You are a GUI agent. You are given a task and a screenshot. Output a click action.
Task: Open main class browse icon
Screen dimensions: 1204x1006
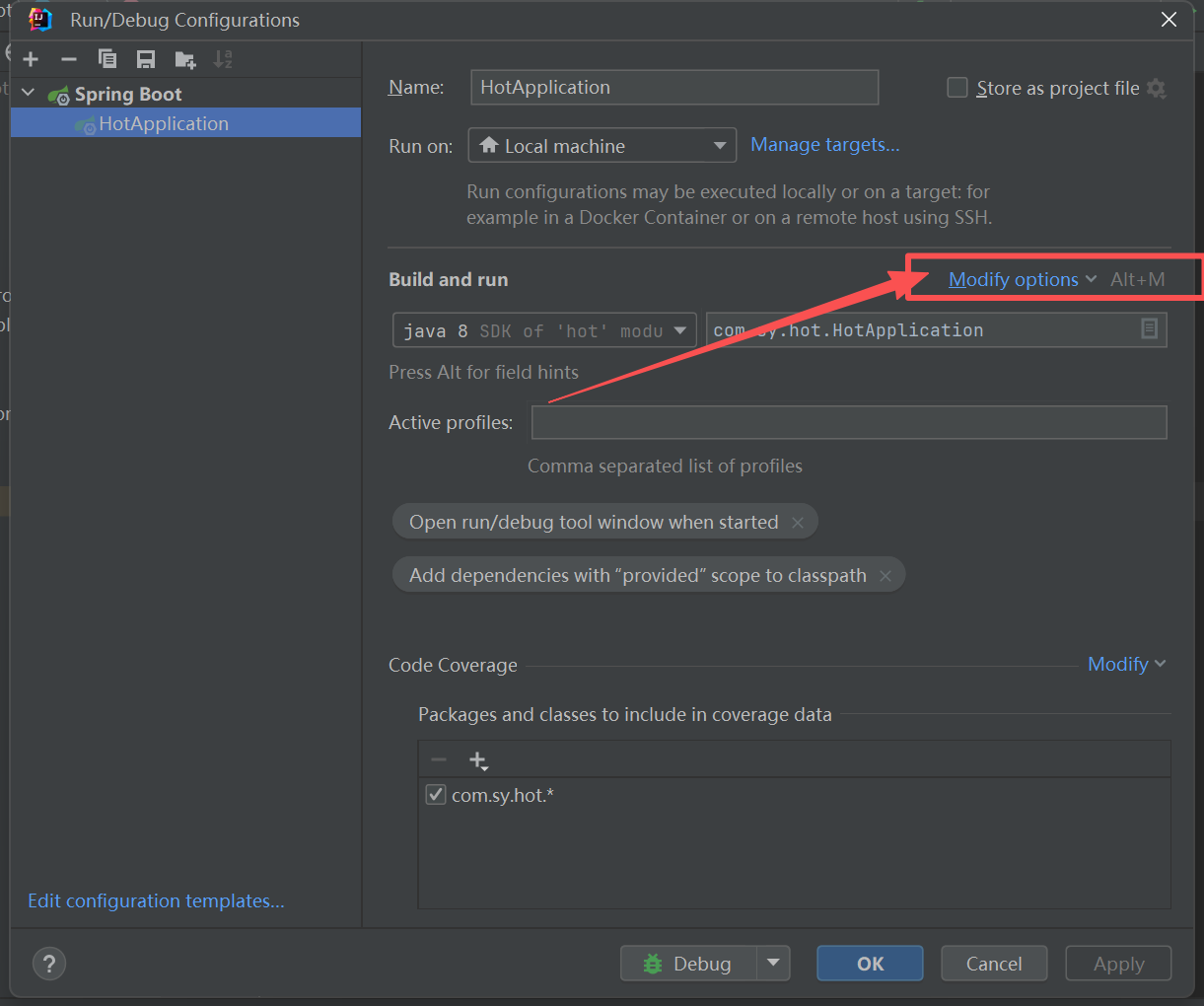pyautogui.click(x=1149, y=329)
